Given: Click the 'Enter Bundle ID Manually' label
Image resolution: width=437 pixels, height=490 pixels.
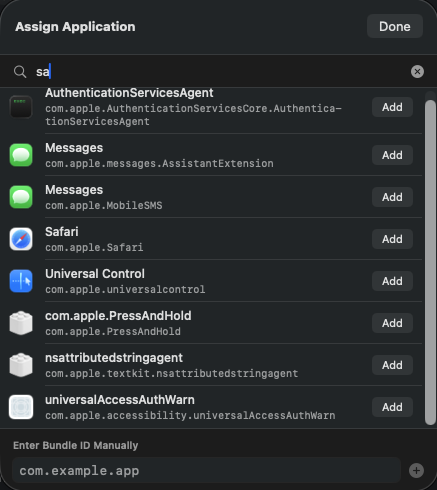Looking at the screenshot, I should (x=76, y=445).
